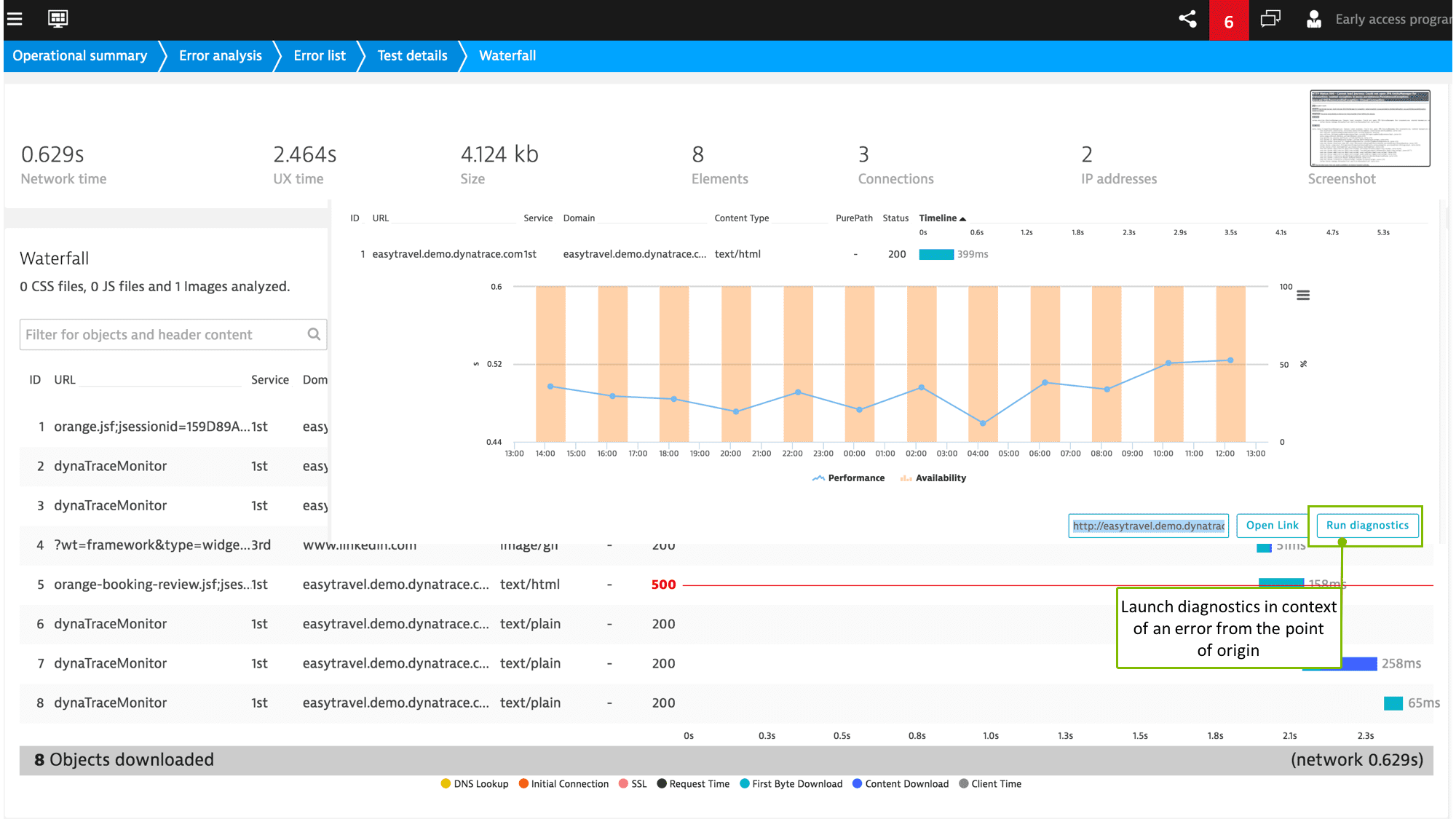Viewport: 1456px width, 819px height.
Task: Click the 8 Objects downloaded summary bar
Action: (726, 760)
